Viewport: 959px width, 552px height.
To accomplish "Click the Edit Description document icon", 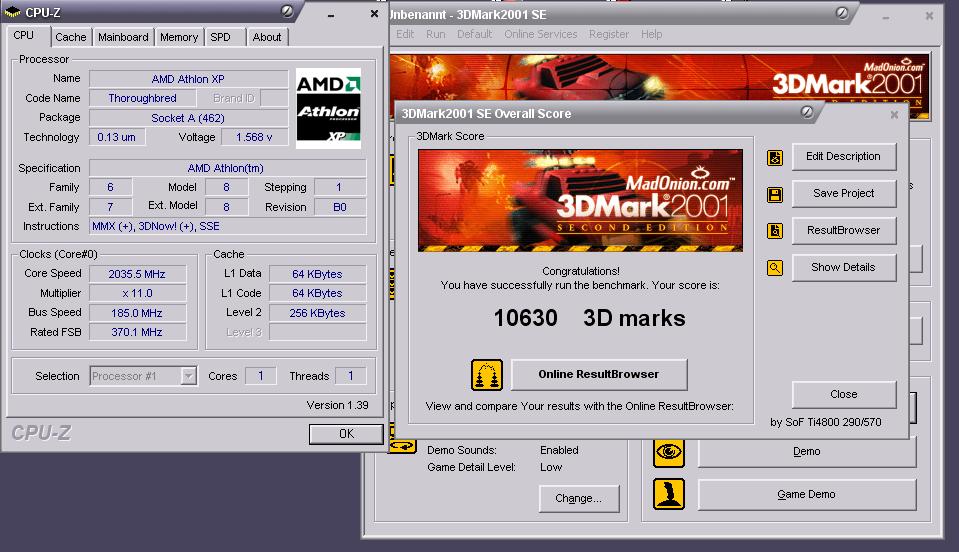I will point(775,158).
